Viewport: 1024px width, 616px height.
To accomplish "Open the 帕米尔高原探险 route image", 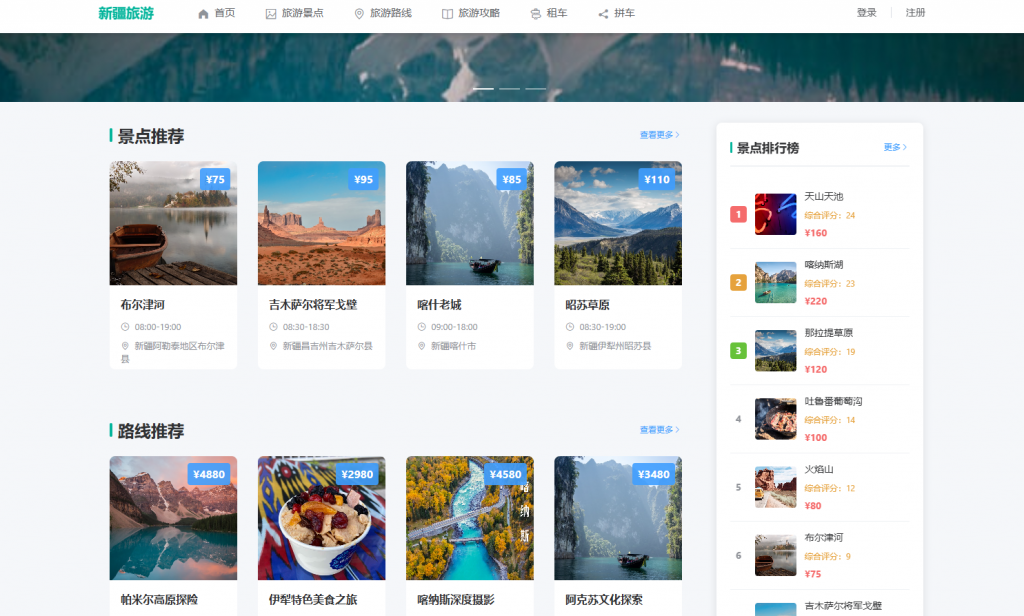I will [x=173, y=517].
